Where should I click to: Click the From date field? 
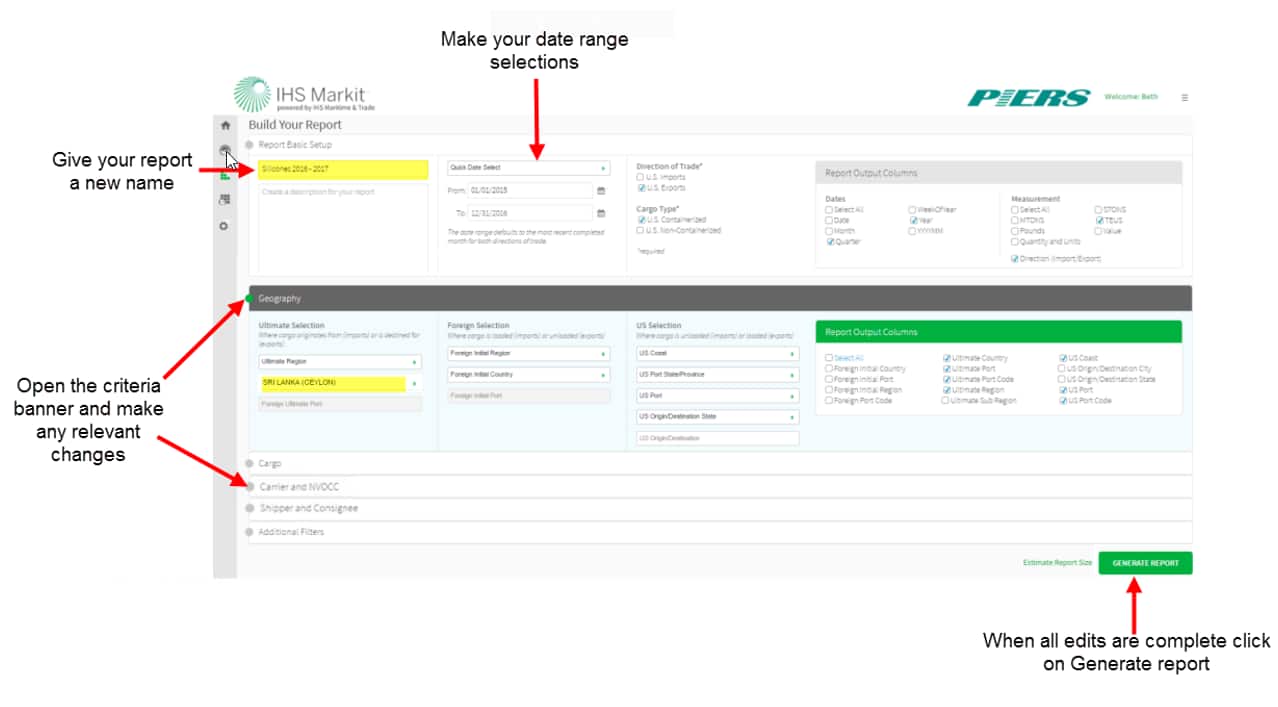(531, 190)
